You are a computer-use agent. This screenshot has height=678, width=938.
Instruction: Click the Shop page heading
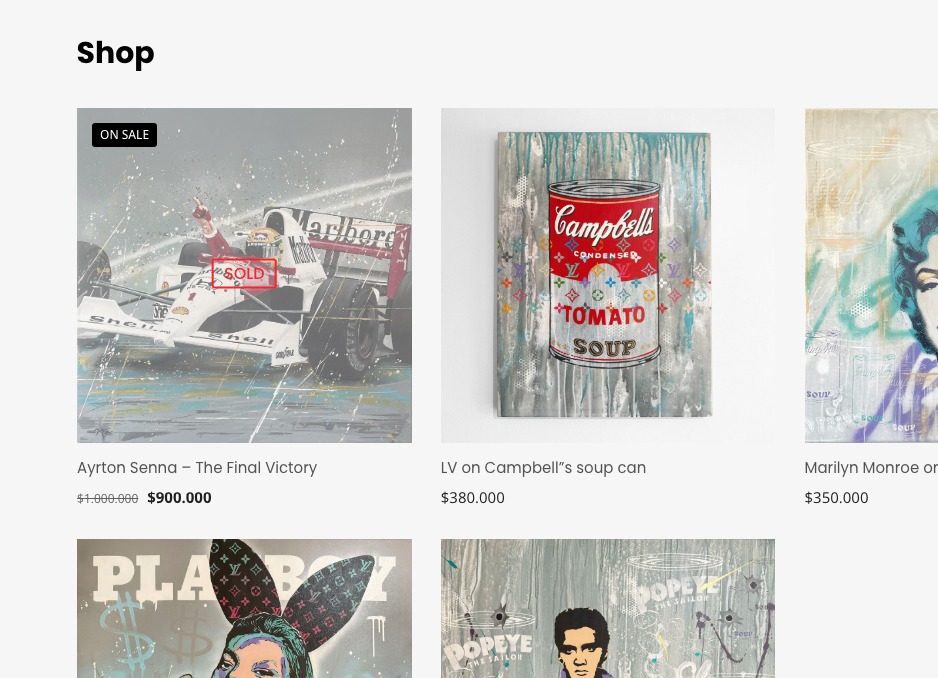pyautogui.click(x=115, y=53)
